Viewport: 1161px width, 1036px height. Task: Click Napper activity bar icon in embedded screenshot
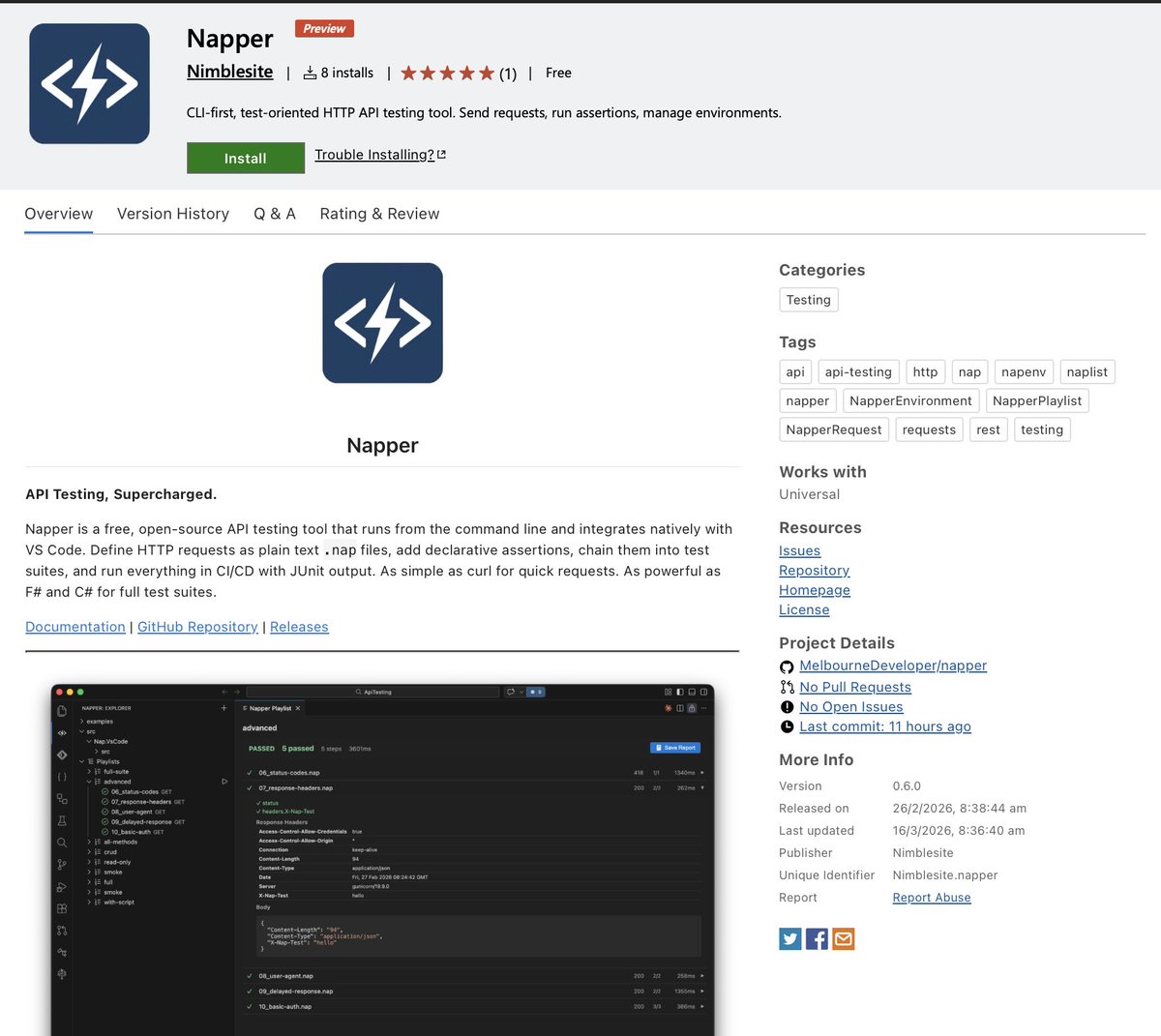pos(62,732)
